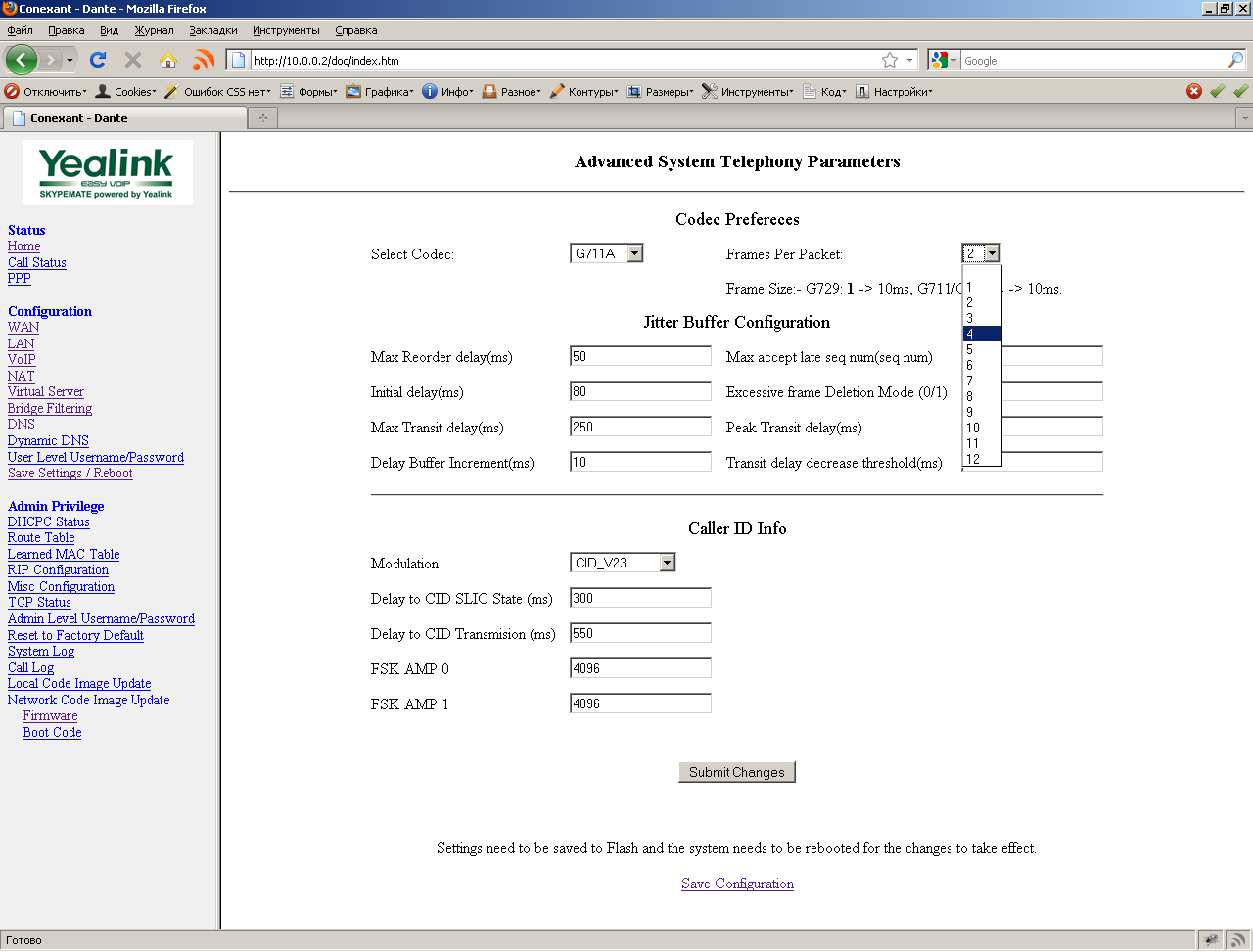The width and height of the screenshot is (1253, 952).
Task: Open the Modulation CID_V23 dropdown
Action: coord(623,563)
